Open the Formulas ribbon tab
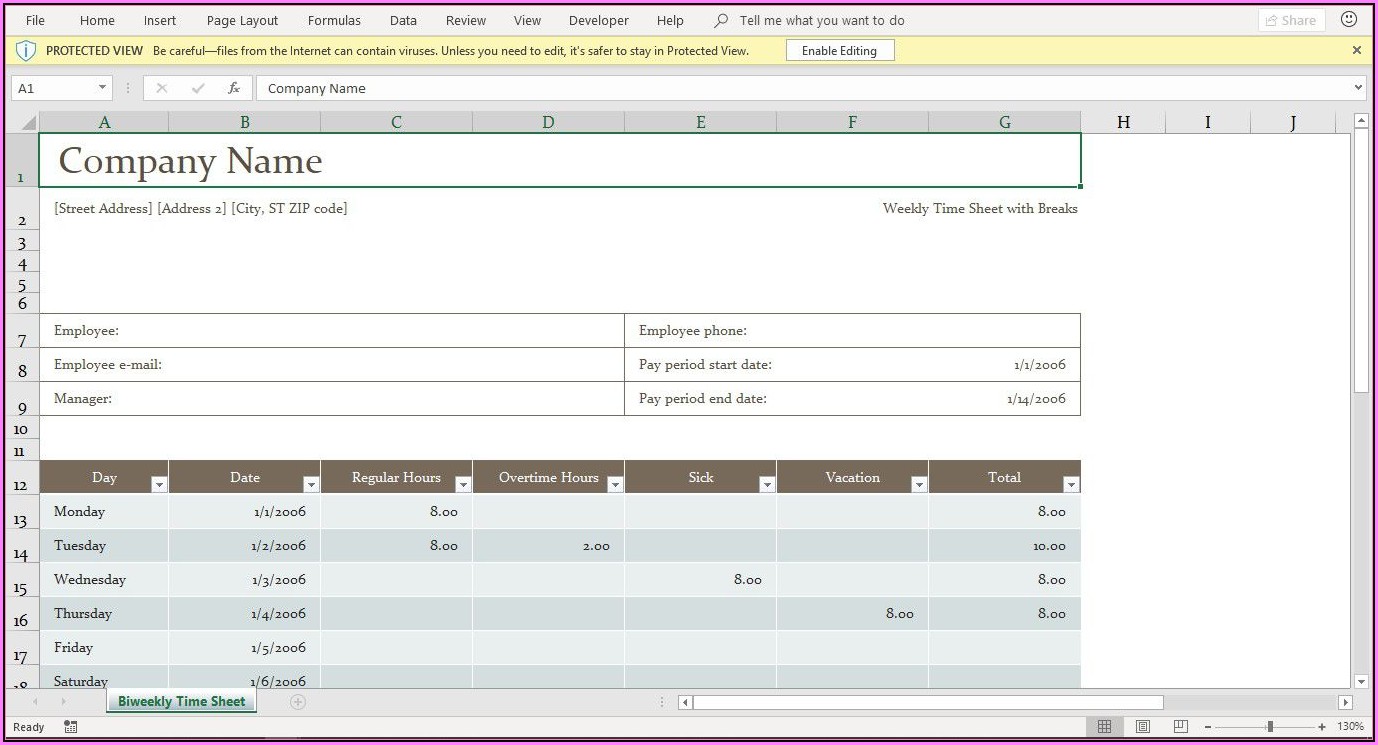This screenshot has height=745, width=1378. point(334,20)
